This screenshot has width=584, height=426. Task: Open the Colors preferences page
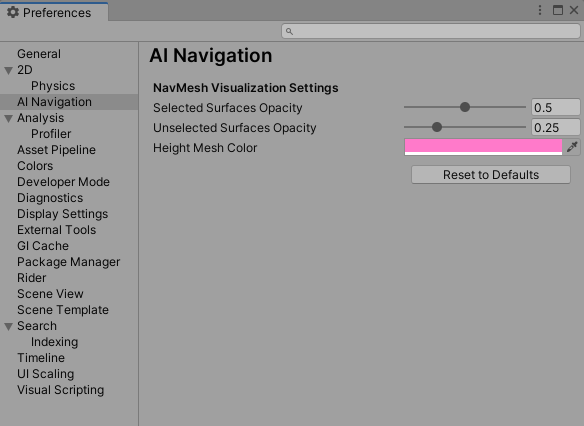(35, 166)
